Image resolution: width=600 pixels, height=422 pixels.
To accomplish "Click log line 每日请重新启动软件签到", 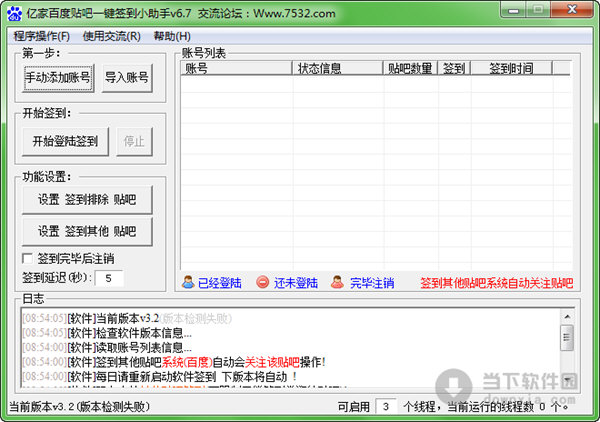I will pos(160,376).
